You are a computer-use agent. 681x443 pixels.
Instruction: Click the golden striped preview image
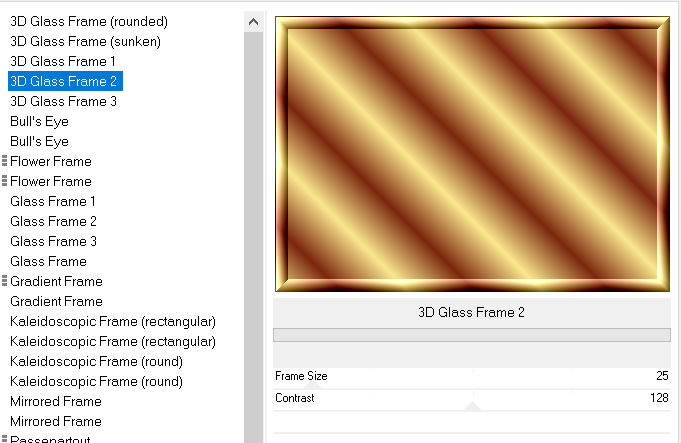coord(471,150)
